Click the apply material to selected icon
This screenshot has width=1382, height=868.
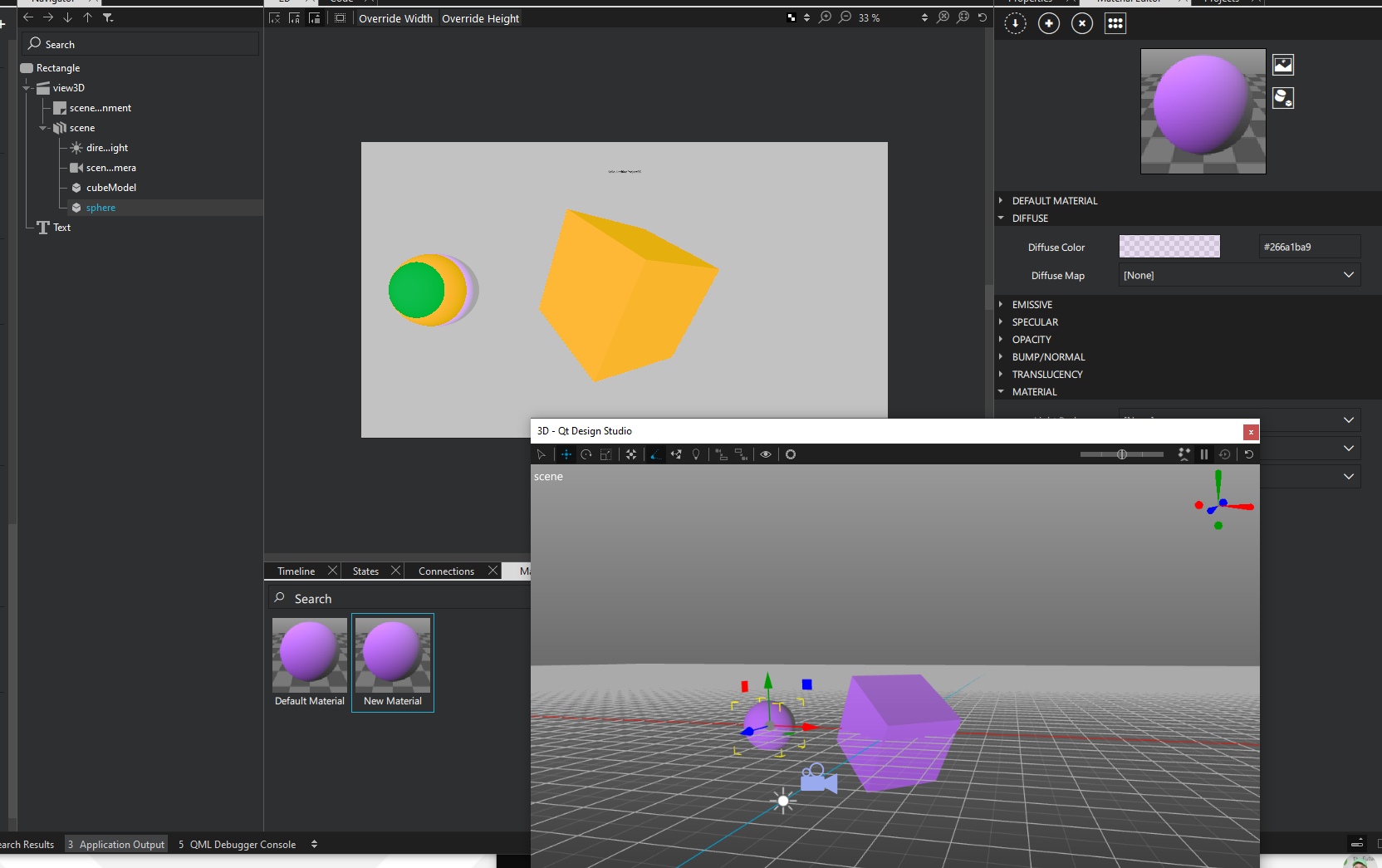[1016, 23]
